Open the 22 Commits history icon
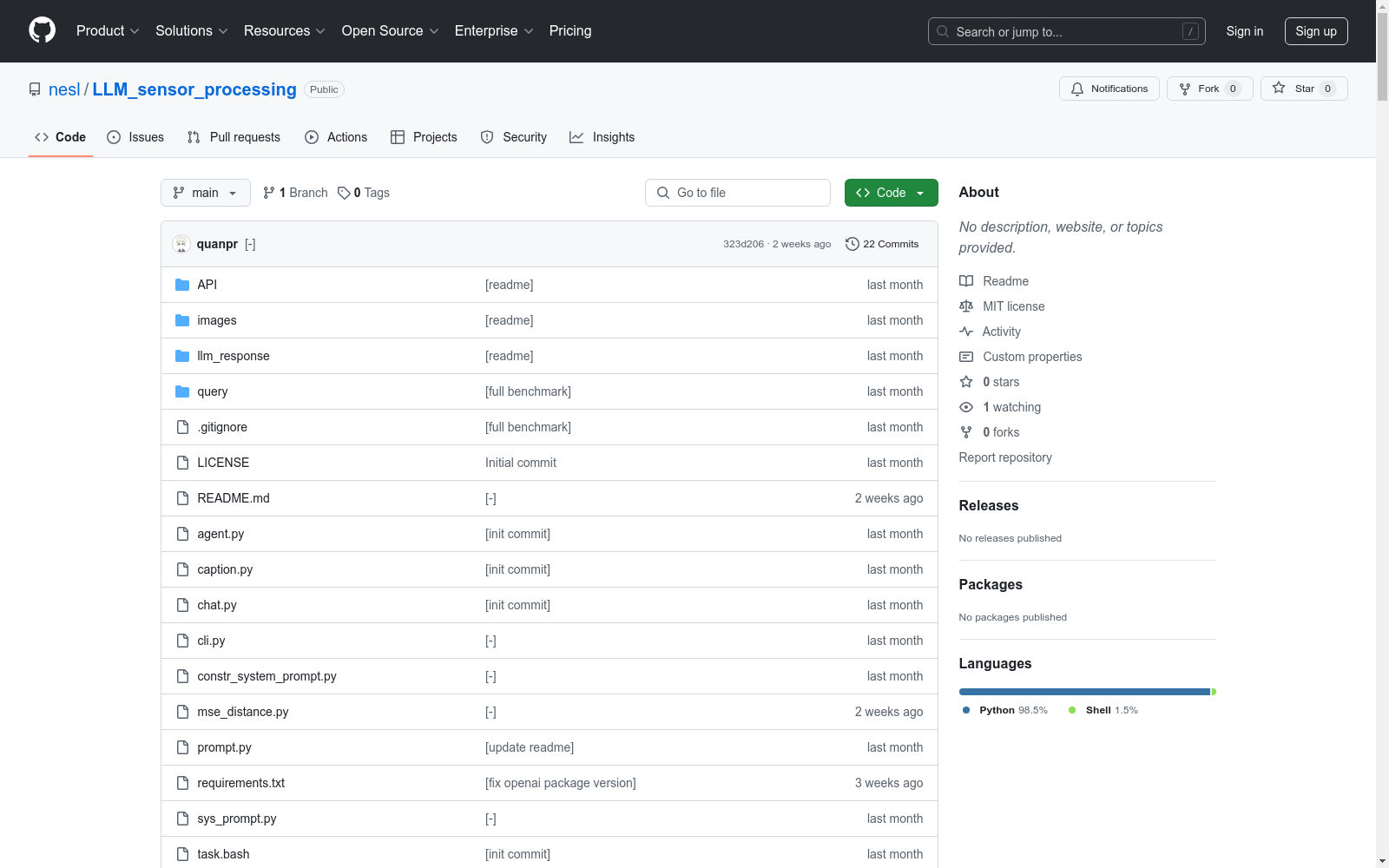This screenshot has height=868, width=1389. tap(852, 244)
